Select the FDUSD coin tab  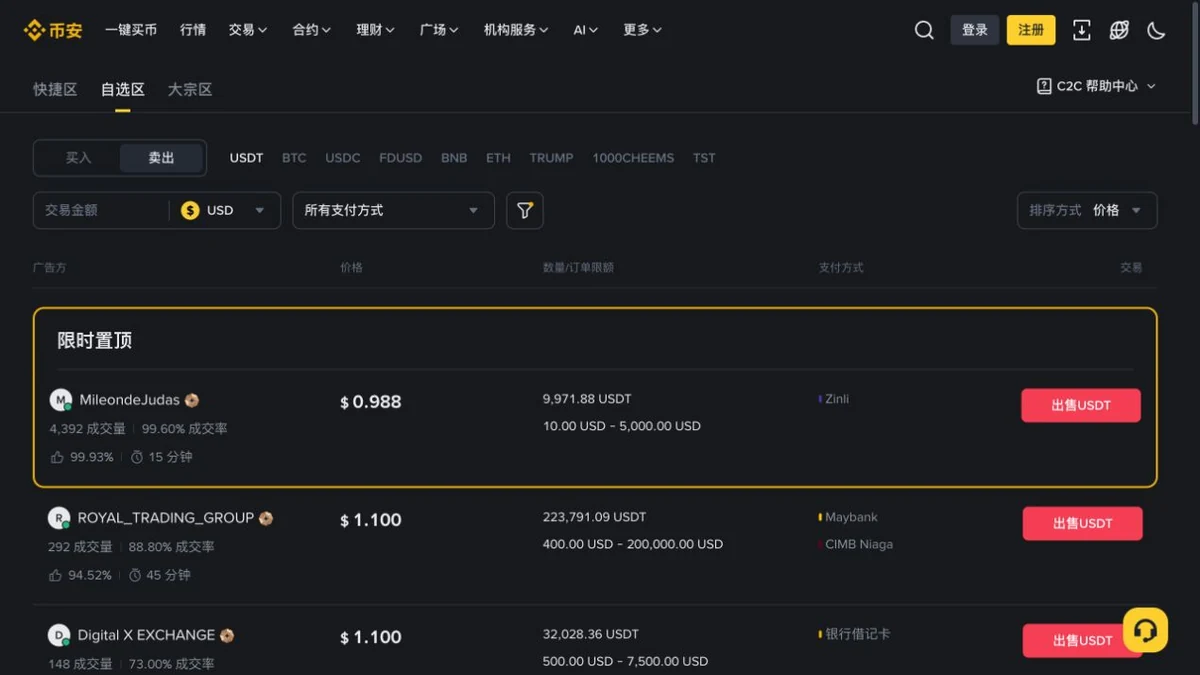pyautogui.click(x=400, y=158)
